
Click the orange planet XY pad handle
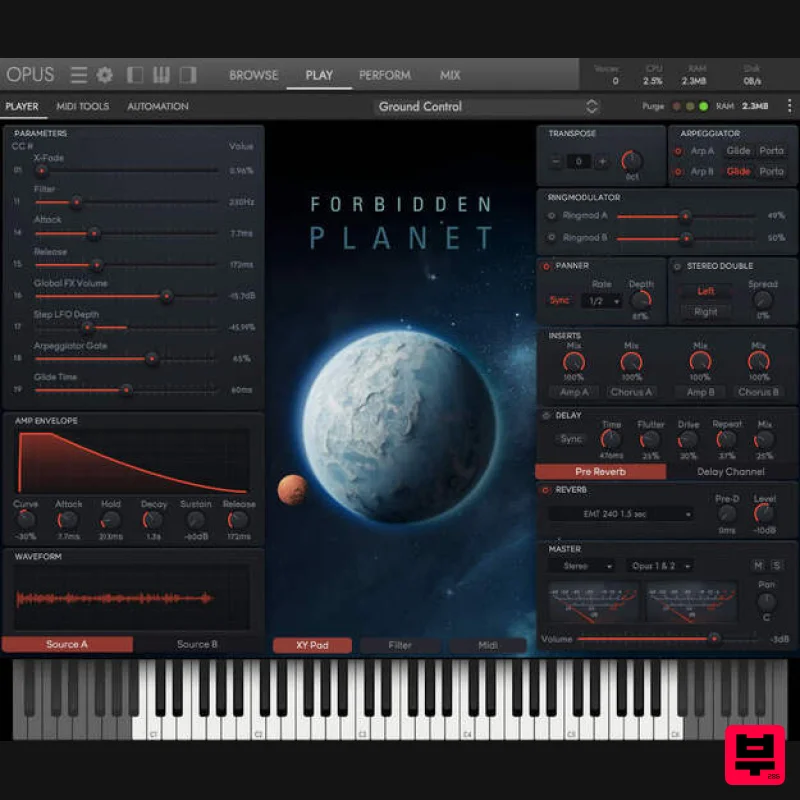pos(292,490)
